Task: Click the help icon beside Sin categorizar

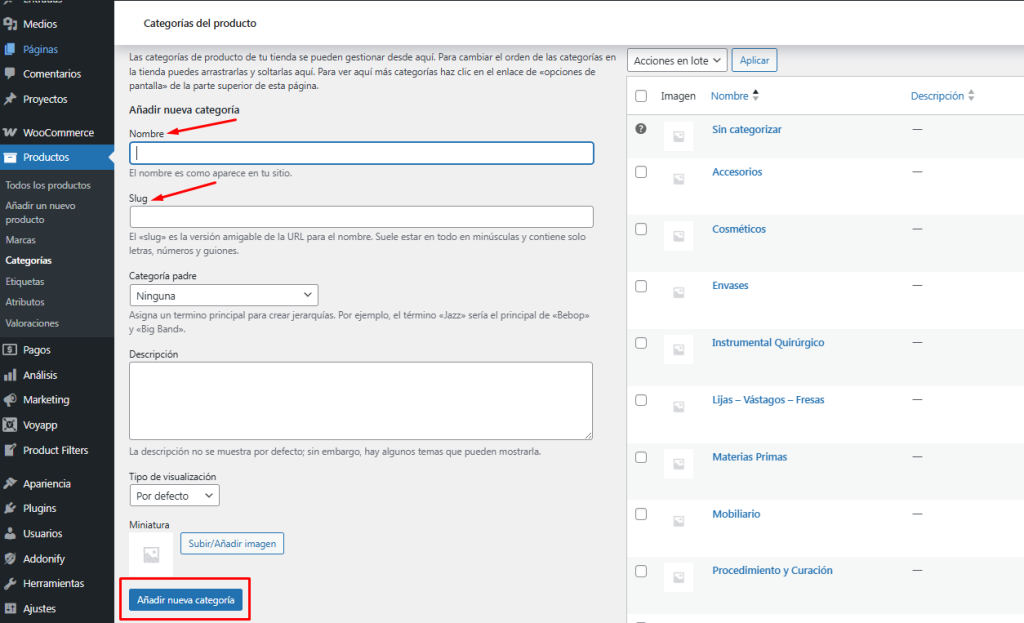Action: (x=641, y=129)
